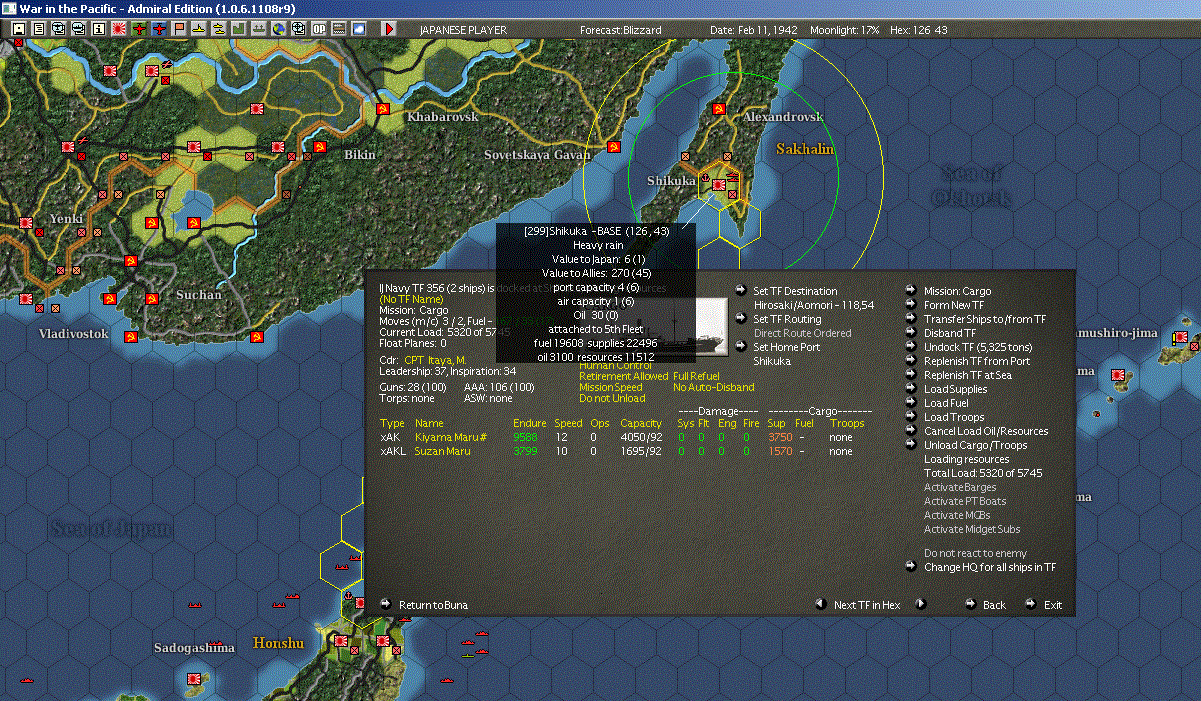Click the (No TF Name) label
The height and width of the screenshot is (701, 1201).
tap(411, 299)
